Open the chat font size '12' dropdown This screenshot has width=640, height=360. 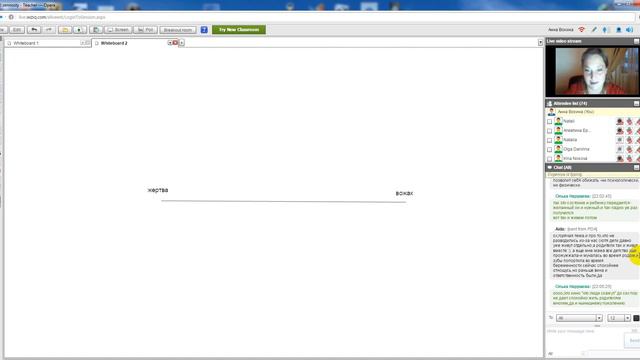(619, 318)
